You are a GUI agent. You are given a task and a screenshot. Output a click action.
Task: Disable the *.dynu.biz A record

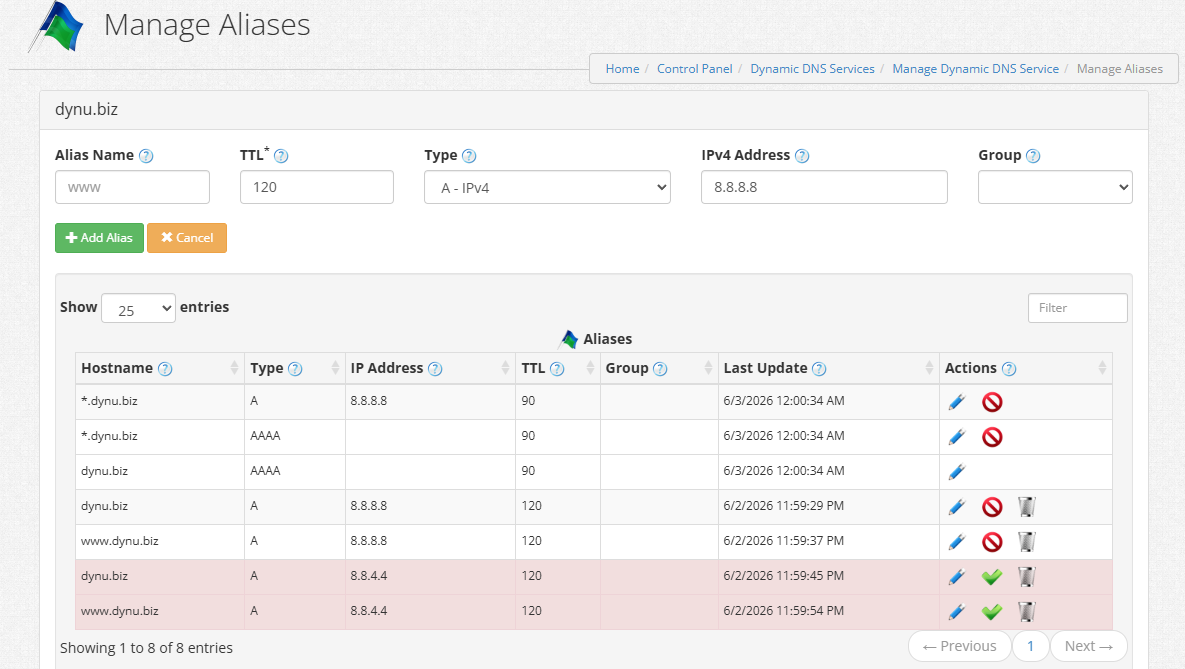click(x=992, y=402)
